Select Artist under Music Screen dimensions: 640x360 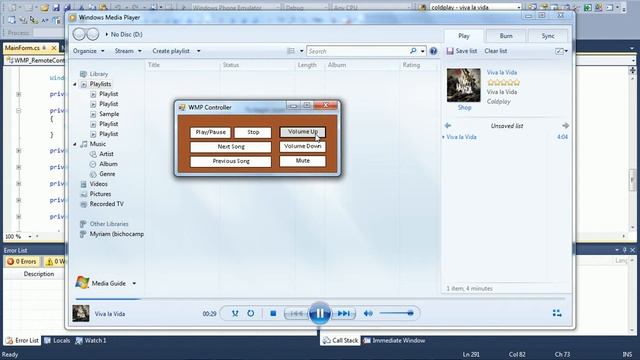tap(106, 154)
